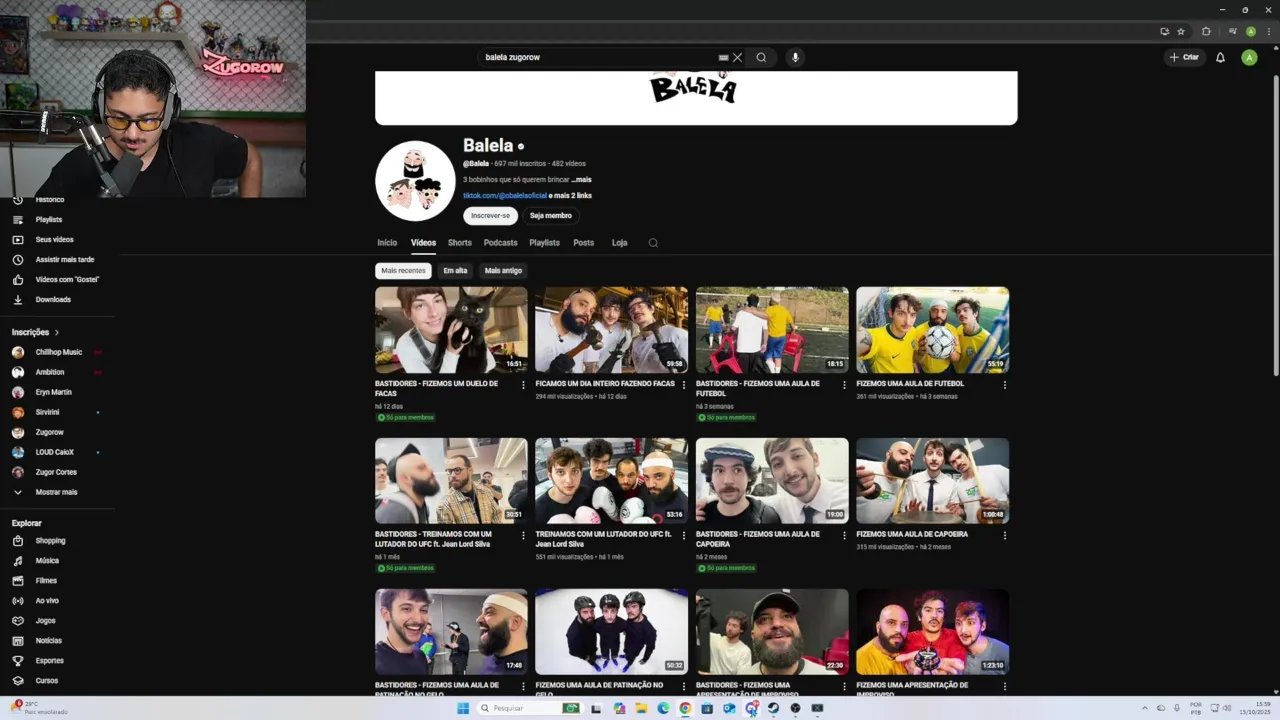Image resolution: width=1280 pixels, height=720 pixels.
Task: Open the account avatar menu
Action: pos(1249,57)
